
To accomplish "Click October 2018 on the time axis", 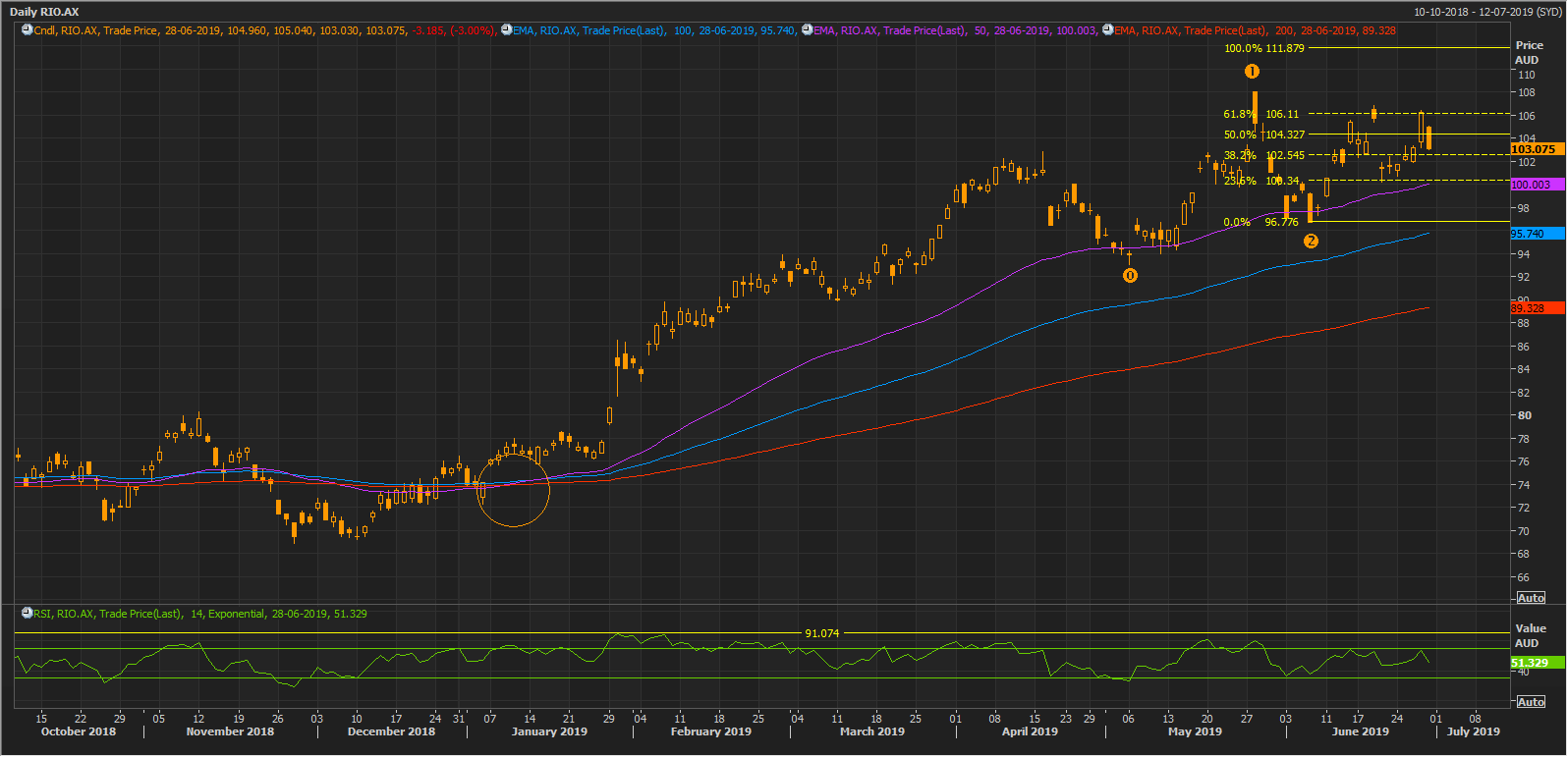I will coord(79,731).
